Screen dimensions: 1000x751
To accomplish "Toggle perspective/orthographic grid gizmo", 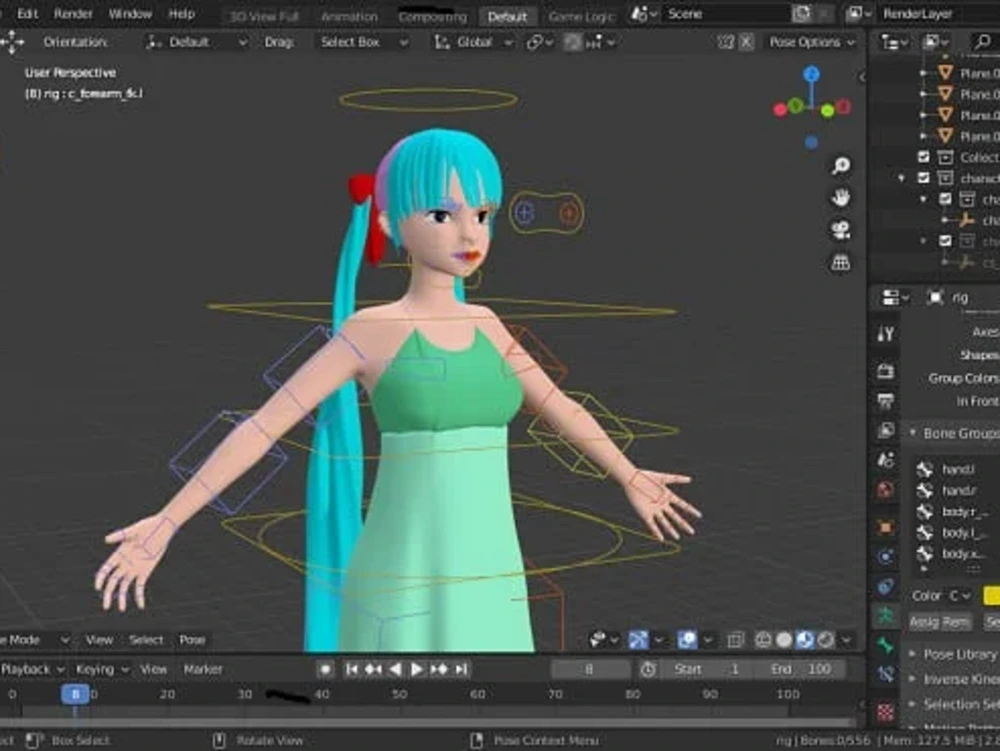I will point(841,262).
